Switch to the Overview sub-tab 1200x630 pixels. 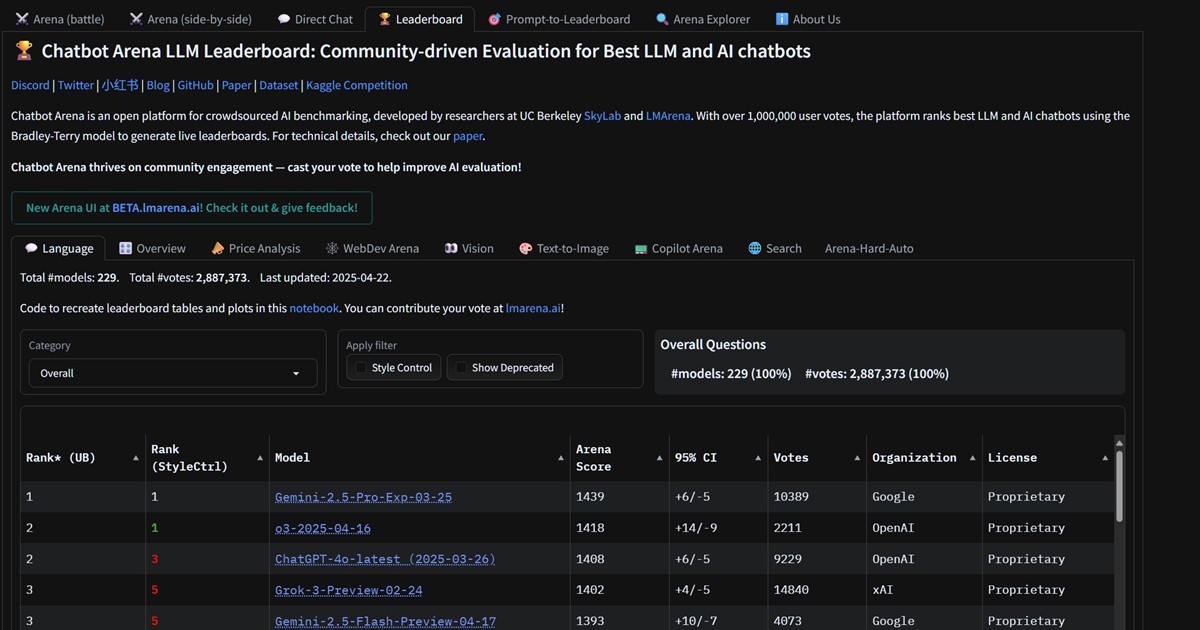click(152, 248)
